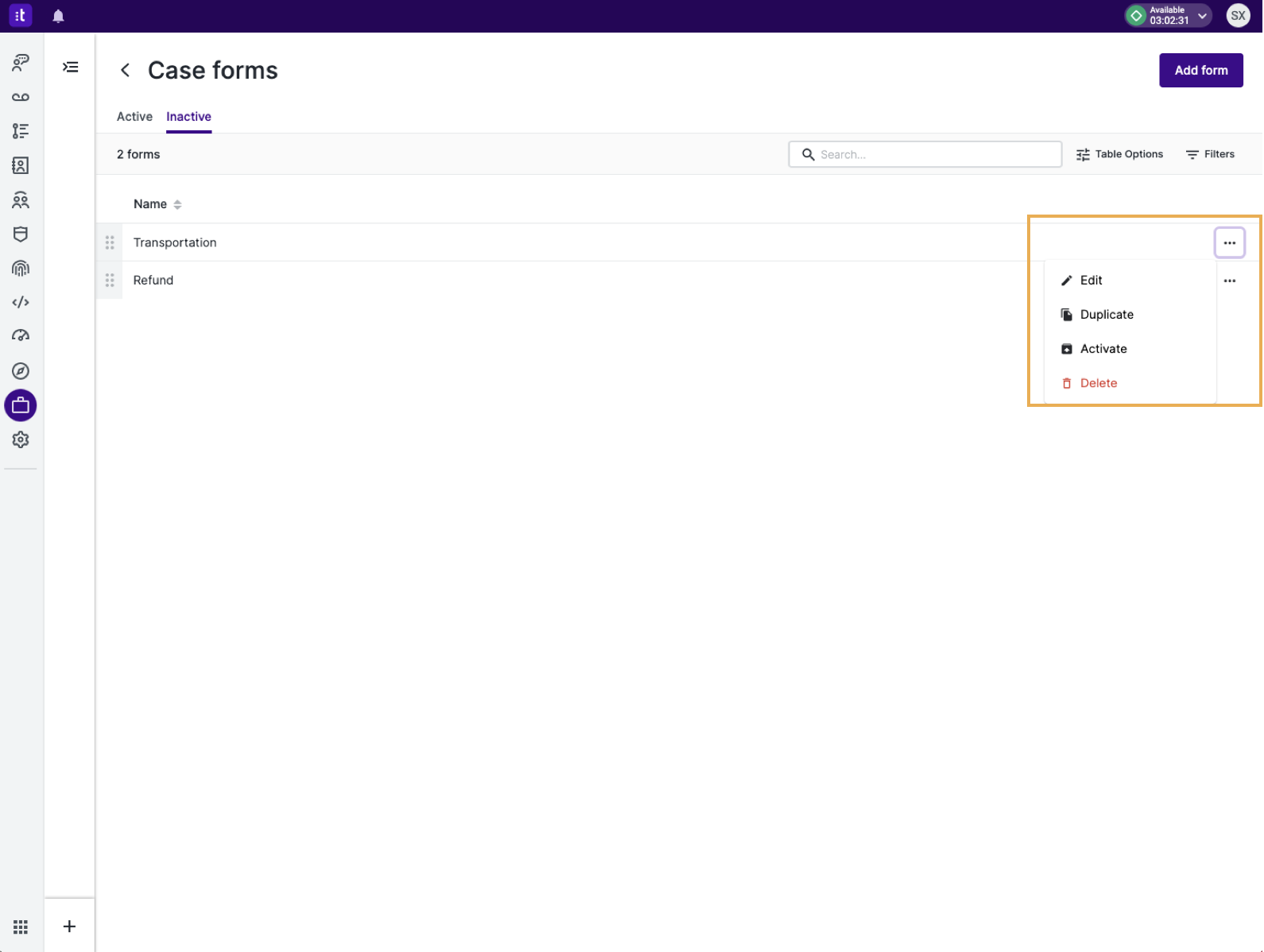Open the conversations headset icon in sidebar

(x=21, y=63)
